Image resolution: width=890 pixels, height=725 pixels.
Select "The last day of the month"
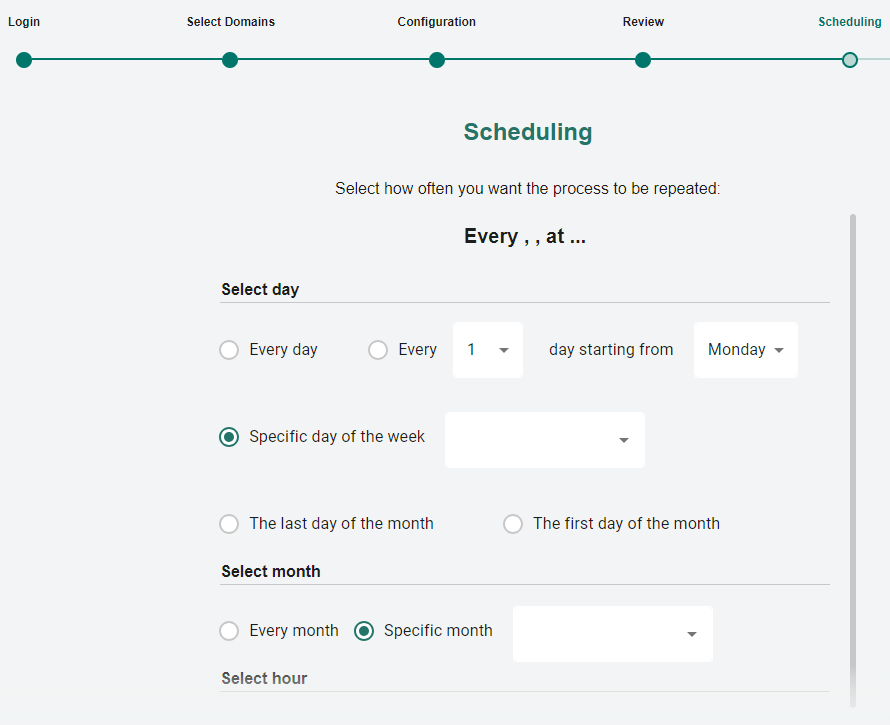(228, 524)
